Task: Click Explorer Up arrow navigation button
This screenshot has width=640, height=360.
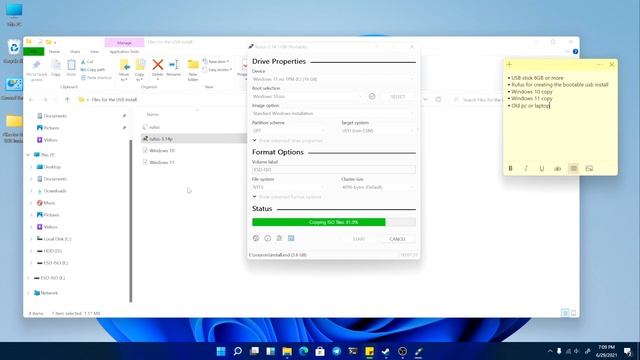Action: [x=67, y=100]
